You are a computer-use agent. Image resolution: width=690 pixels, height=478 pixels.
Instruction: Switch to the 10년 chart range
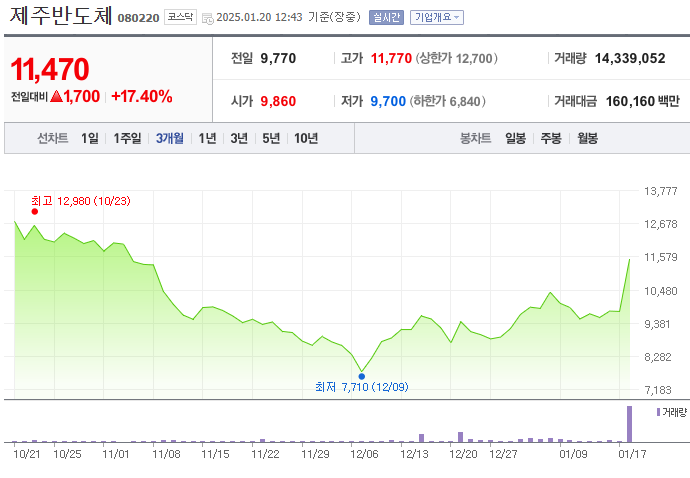pos(306,138)
